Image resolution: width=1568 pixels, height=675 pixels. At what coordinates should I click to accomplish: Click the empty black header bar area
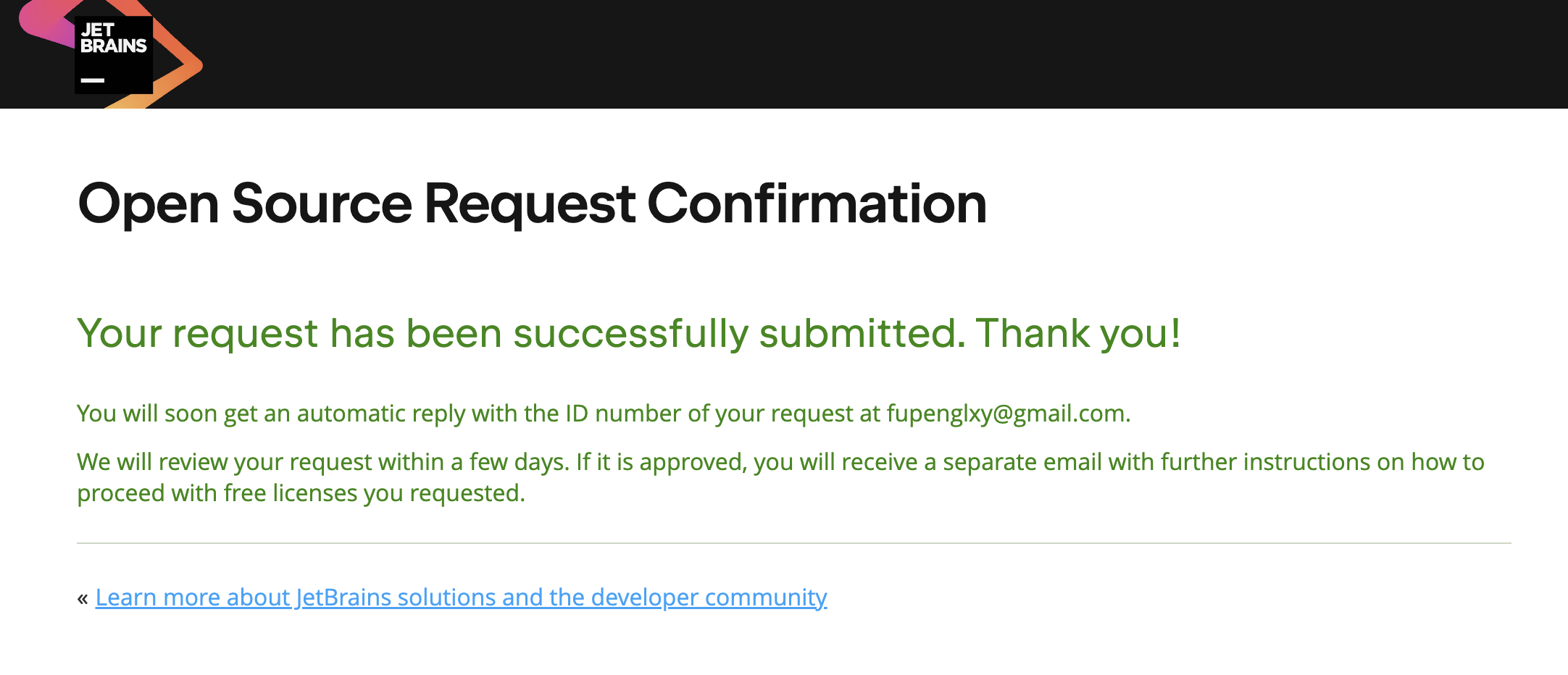[x=870, y=54]
